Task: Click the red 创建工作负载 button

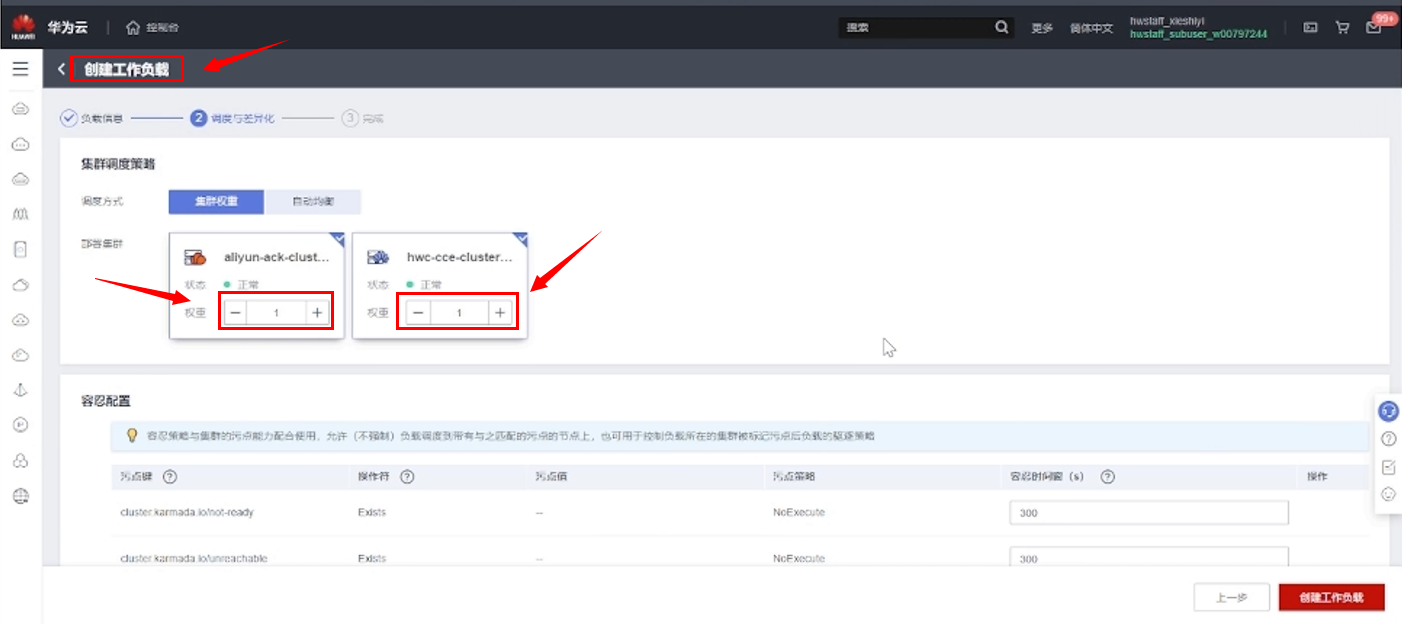Action: (x=1331, y=597)
